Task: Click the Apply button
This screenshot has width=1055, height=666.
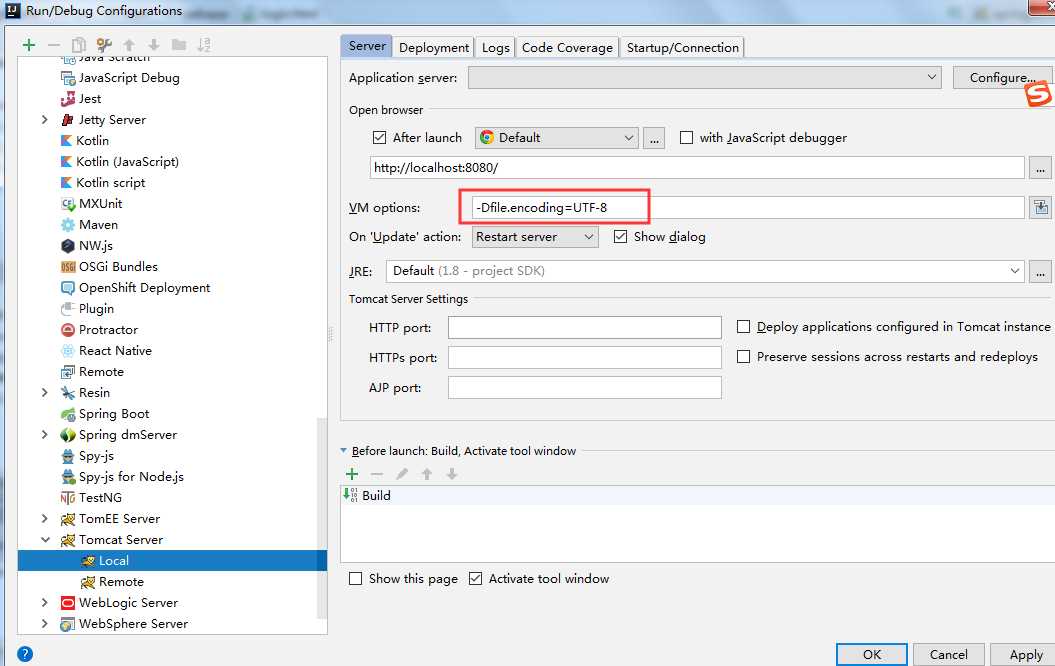Action: (x=1025, y=655)
